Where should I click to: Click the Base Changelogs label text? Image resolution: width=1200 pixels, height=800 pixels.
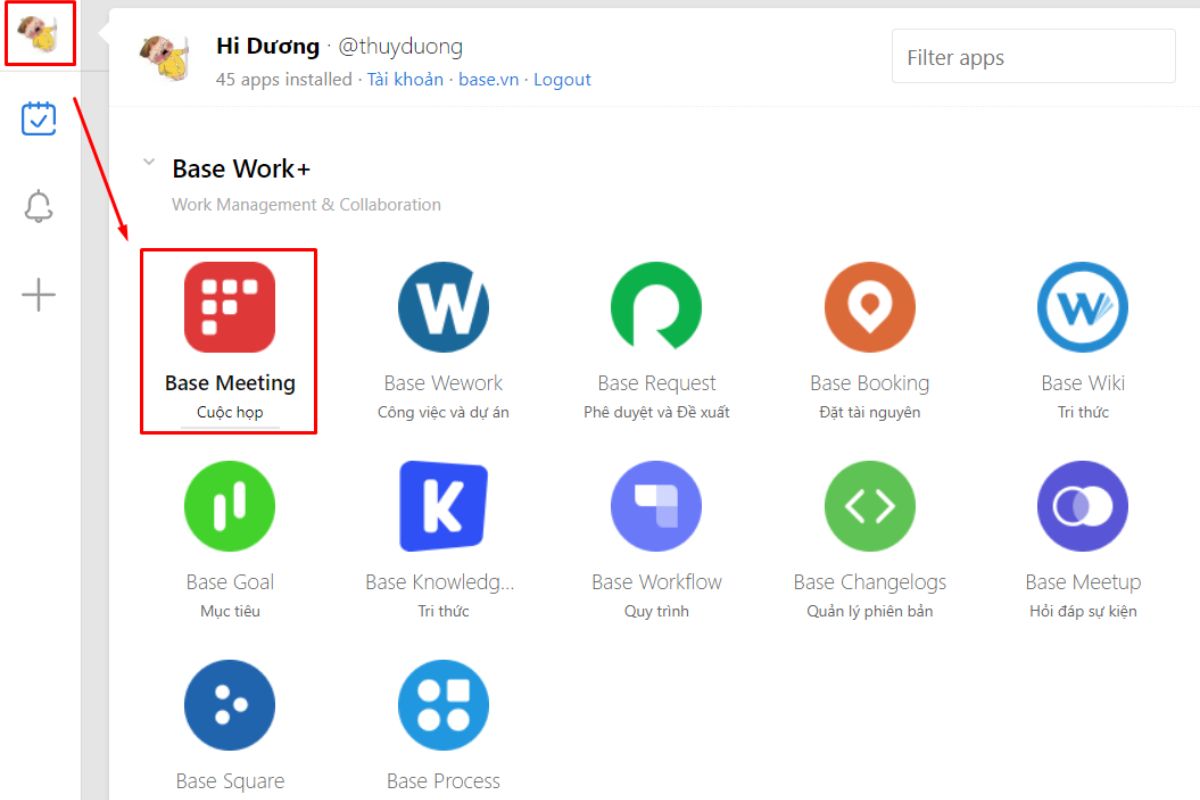870,582
